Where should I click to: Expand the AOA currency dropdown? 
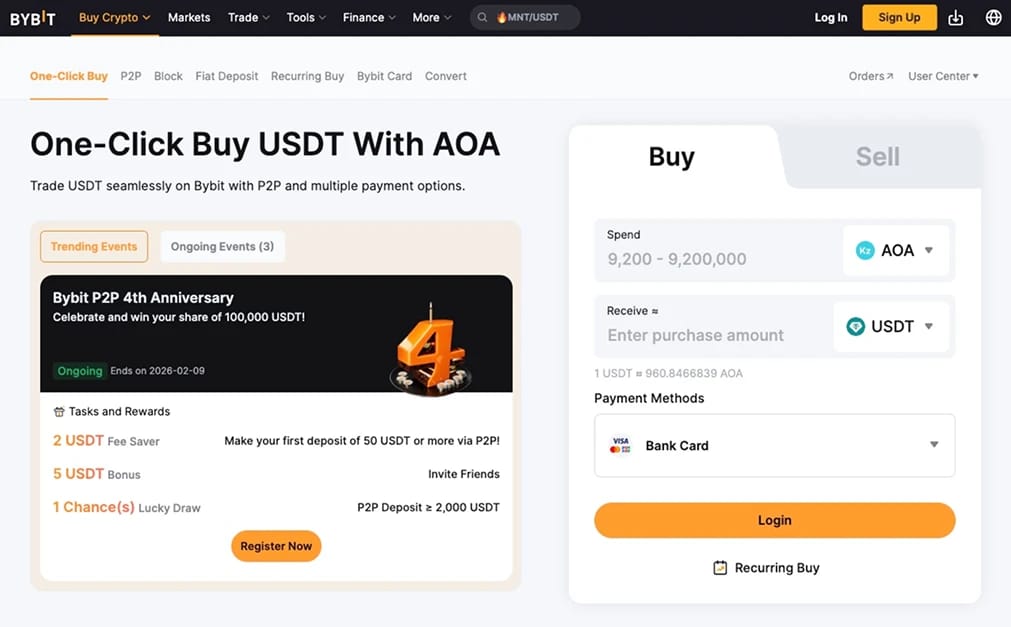[896, 250]
